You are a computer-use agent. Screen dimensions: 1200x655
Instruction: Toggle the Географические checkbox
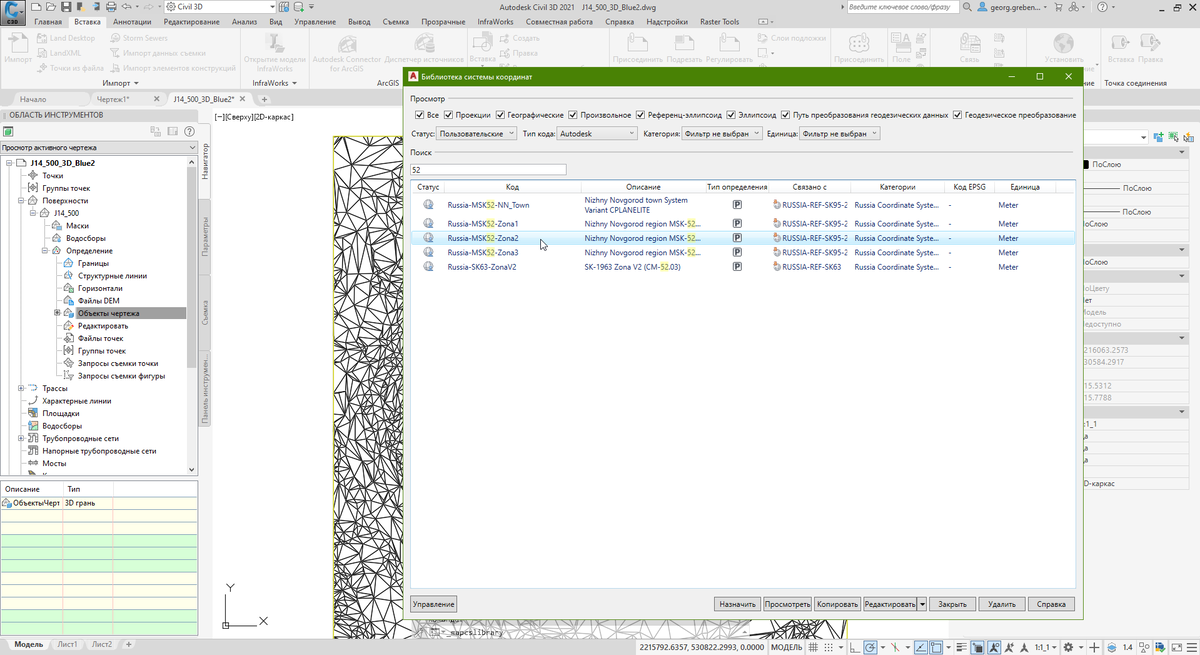(500, 115)
